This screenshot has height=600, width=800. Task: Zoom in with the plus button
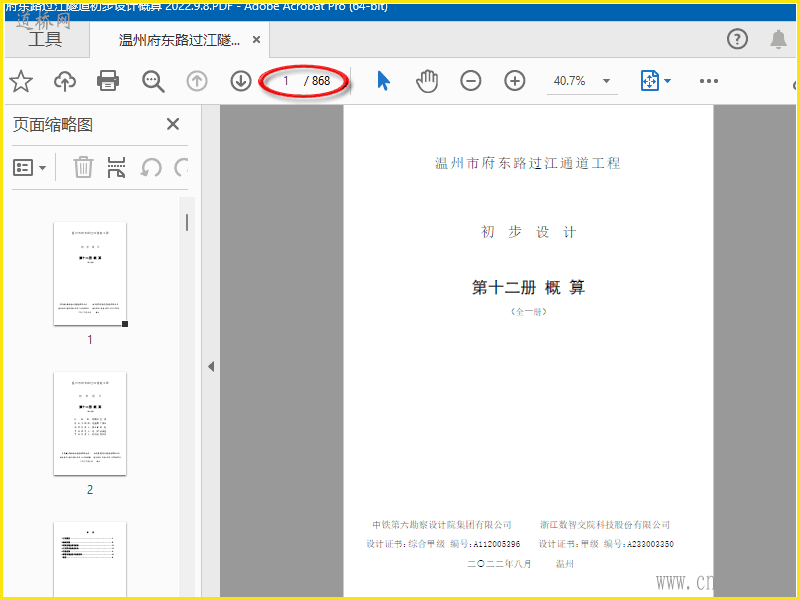coord(515,81)
